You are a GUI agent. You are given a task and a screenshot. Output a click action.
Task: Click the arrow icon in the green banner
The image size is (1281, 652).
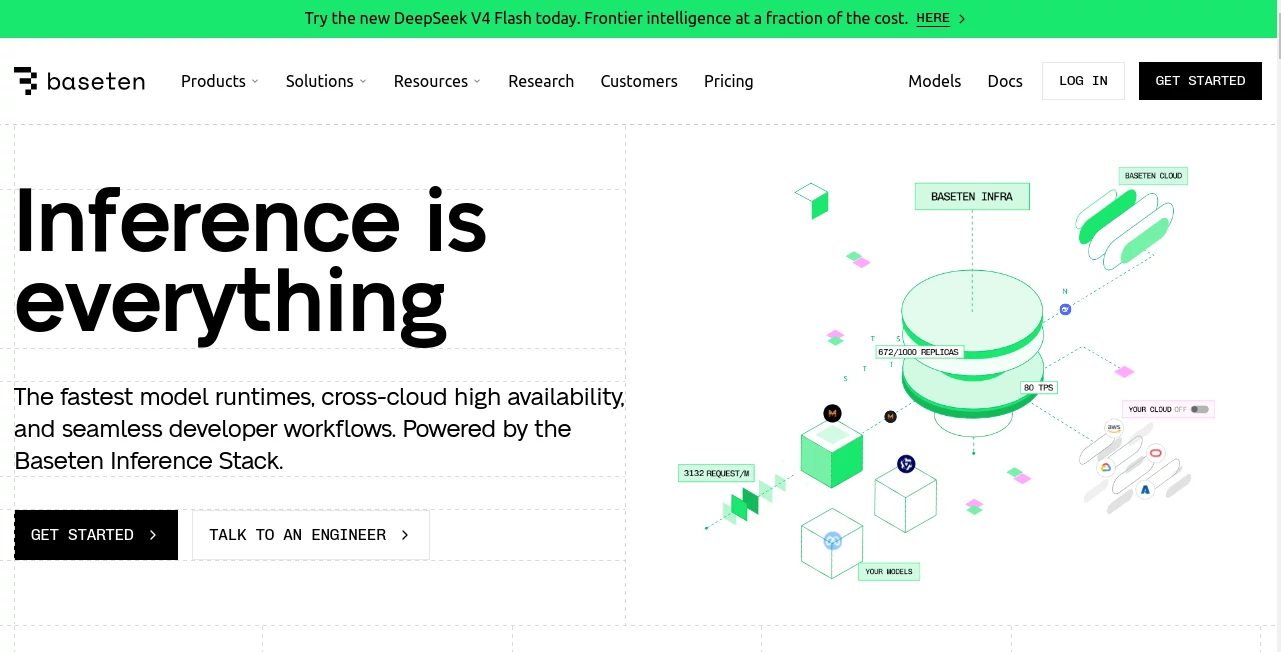(x=962, y=18)
